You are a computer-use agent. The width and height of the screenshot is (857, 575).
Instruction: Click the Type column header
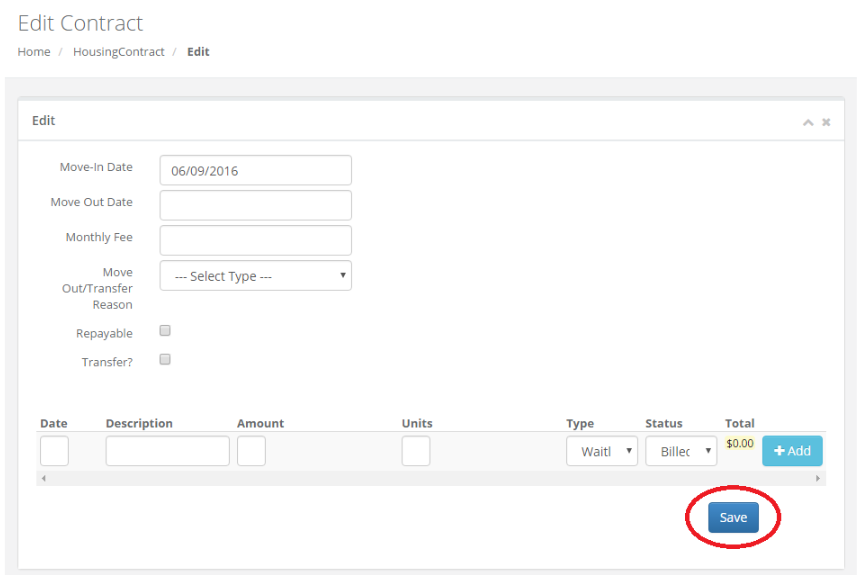(580, 424)
